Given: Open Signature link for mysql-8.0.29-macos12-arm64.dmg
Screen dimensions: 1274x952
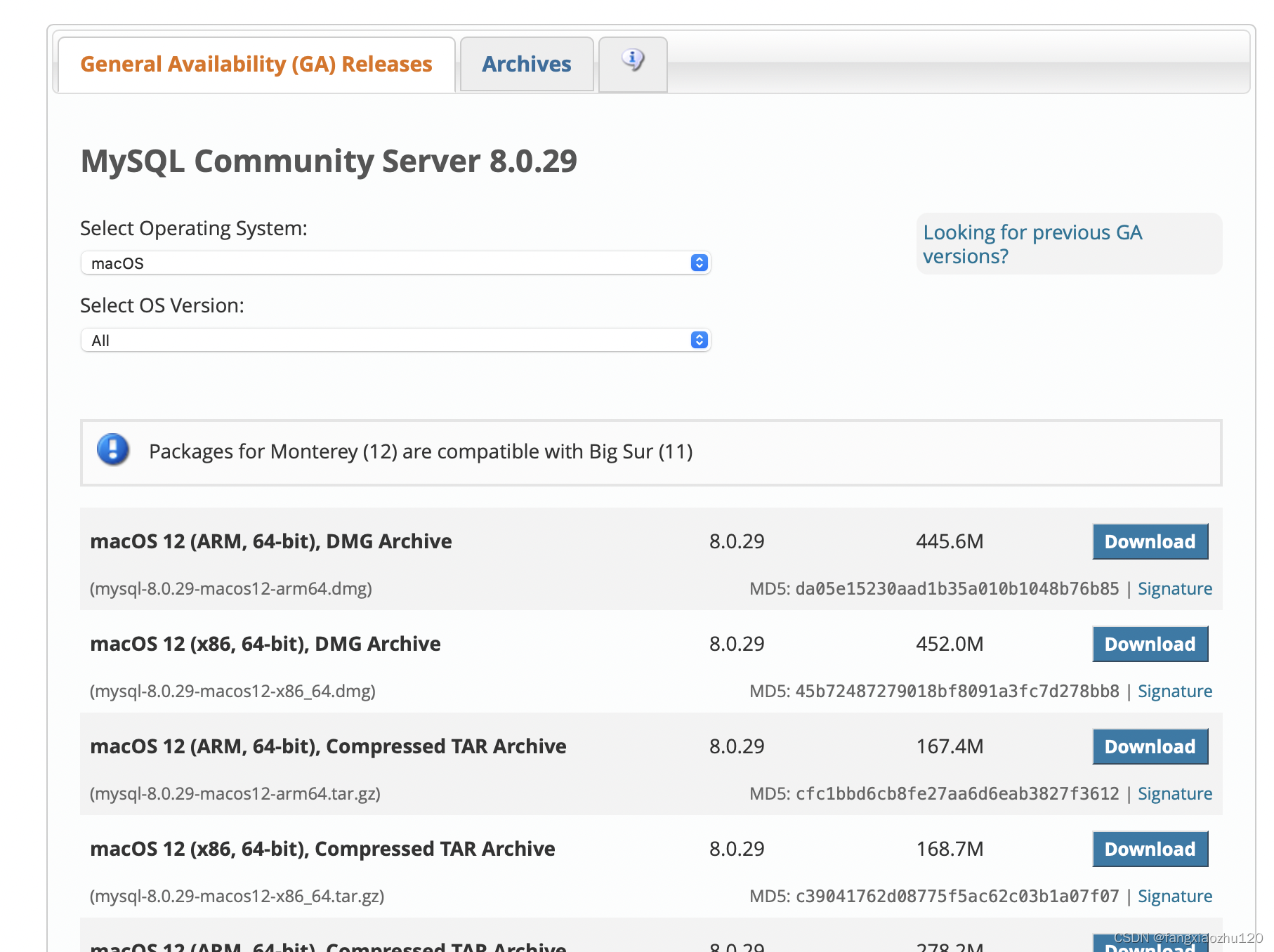Looking at the screenshot, I should coord(1175,588).
